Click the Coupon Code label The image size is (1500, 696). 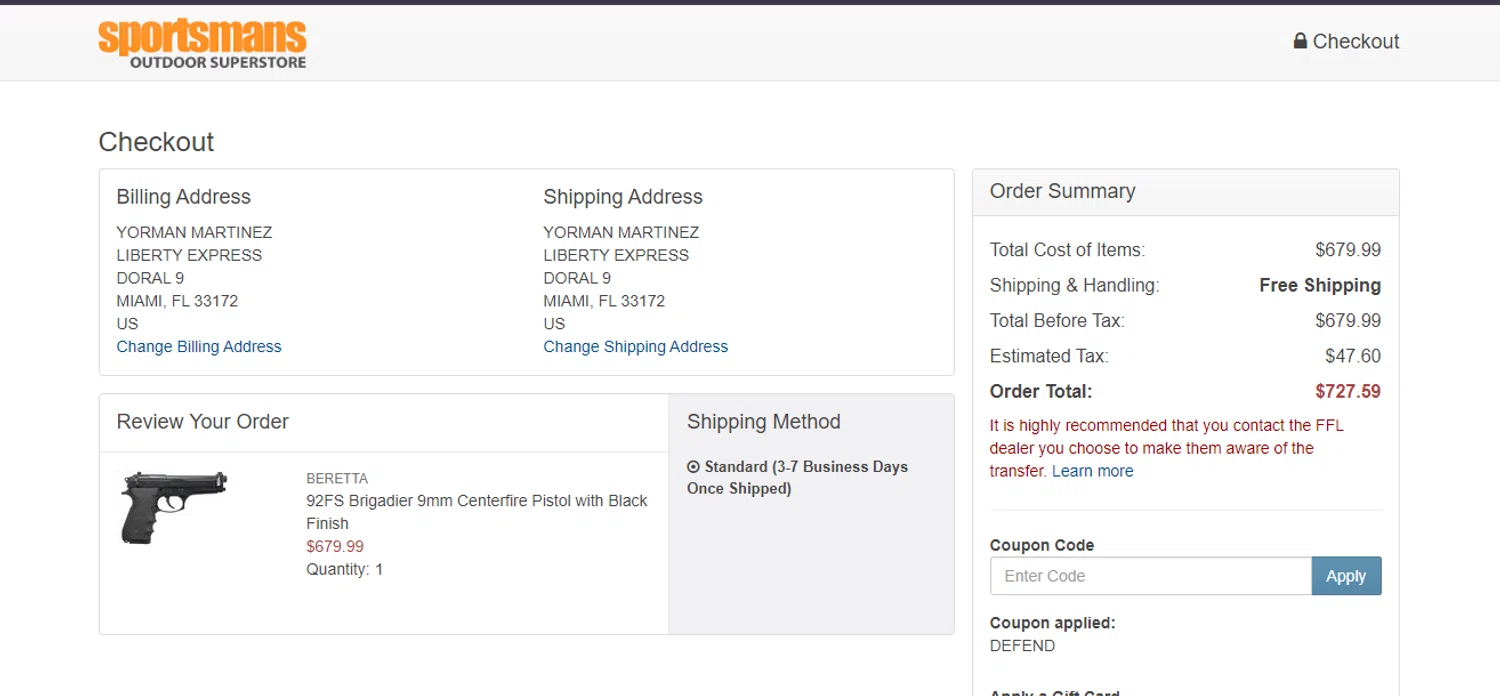coord(1042,546)
